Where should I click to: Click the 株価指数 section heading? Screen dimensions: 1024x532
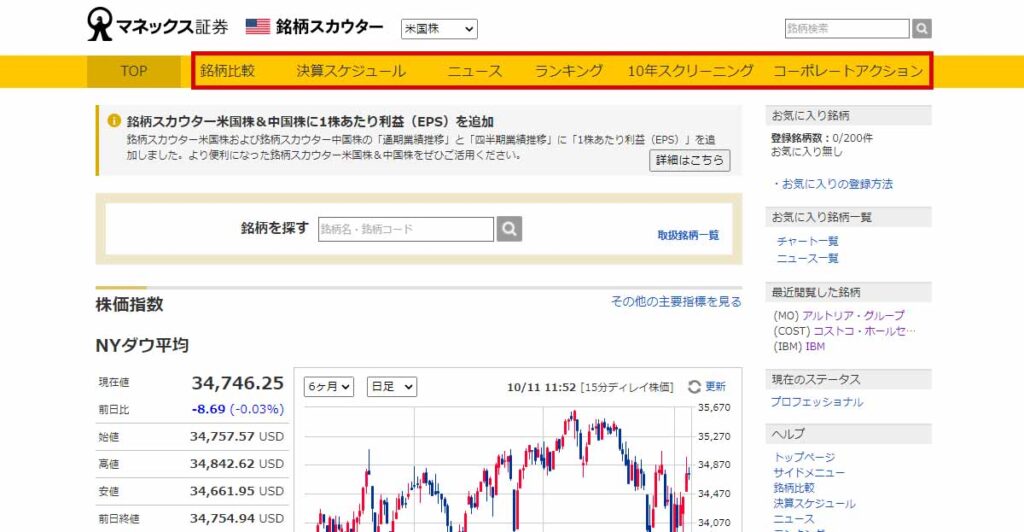pos(129,304)
